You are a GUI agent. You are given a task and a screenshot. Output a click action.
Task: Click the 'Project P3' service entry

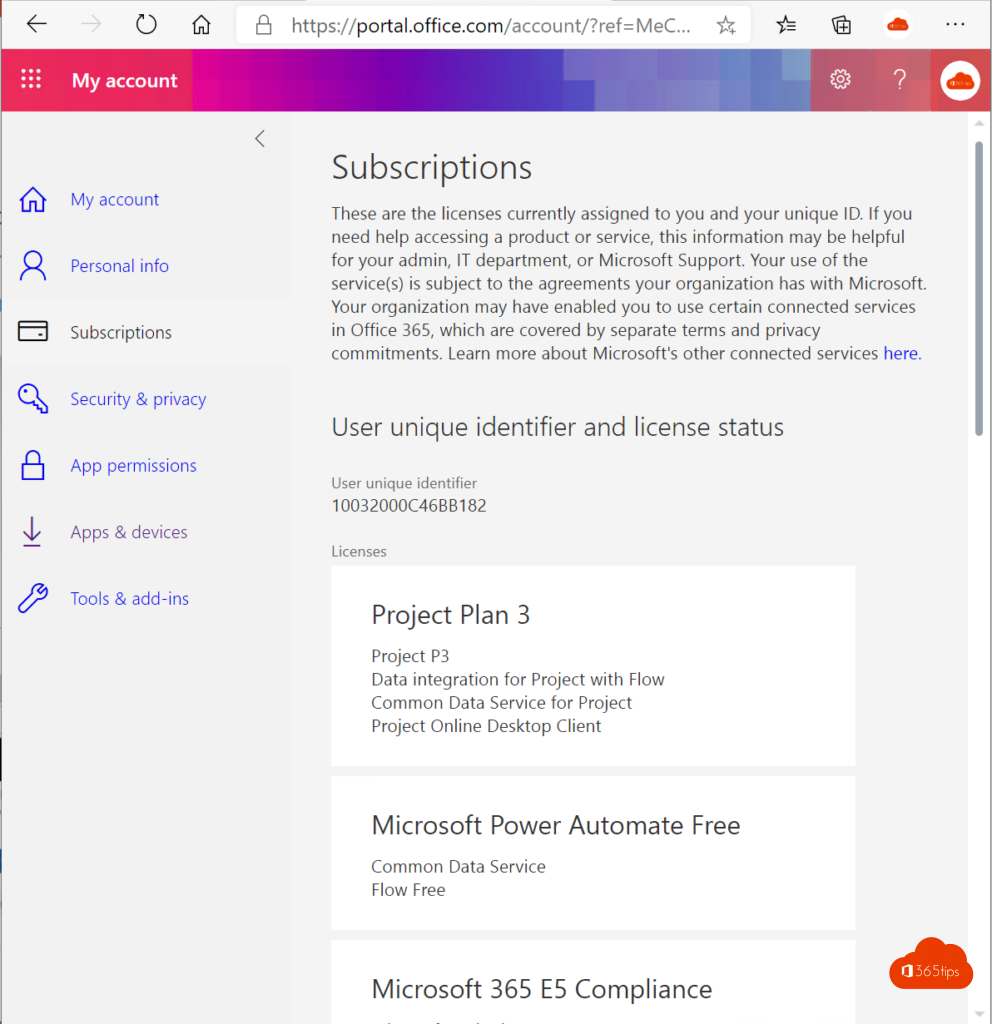click(x=410, y=656)
